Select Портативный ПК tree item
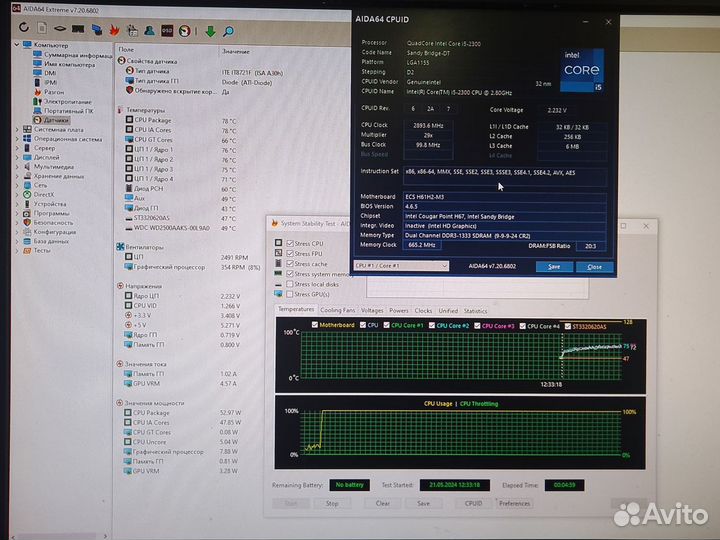 point(63,111)
